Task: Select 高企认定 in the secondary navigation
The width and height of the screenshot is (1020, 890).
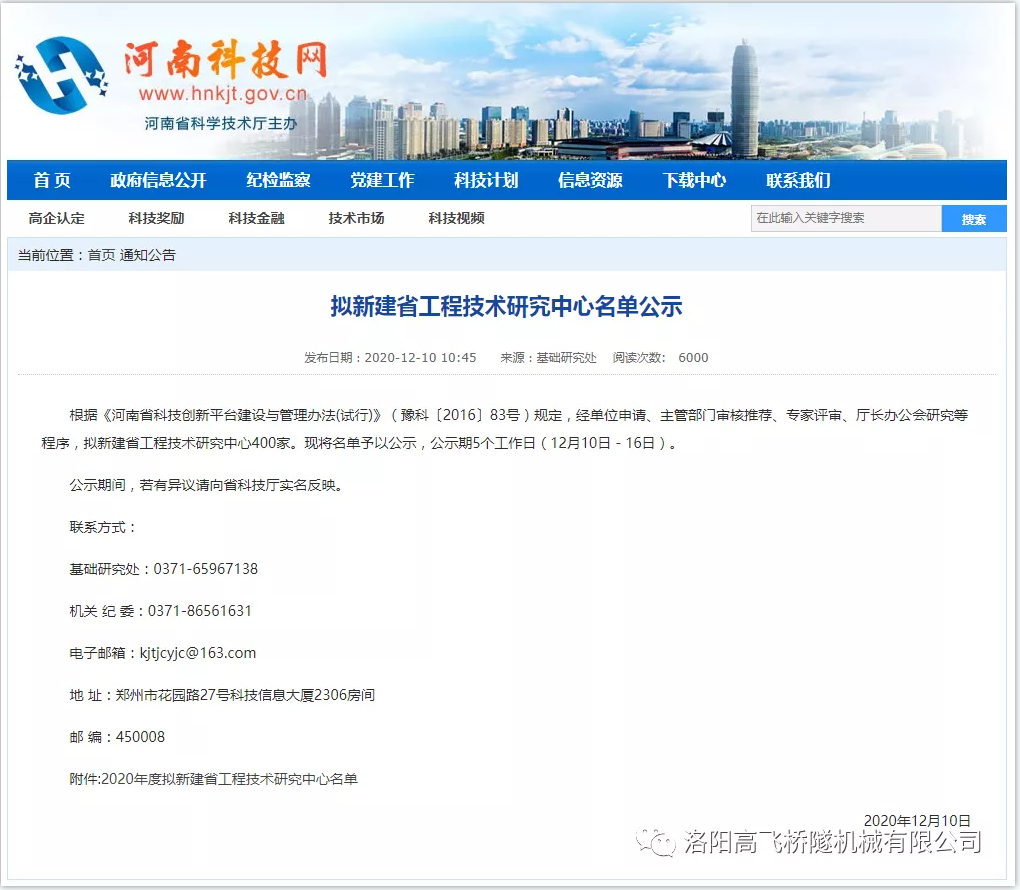Action: [x=55, y=218]
